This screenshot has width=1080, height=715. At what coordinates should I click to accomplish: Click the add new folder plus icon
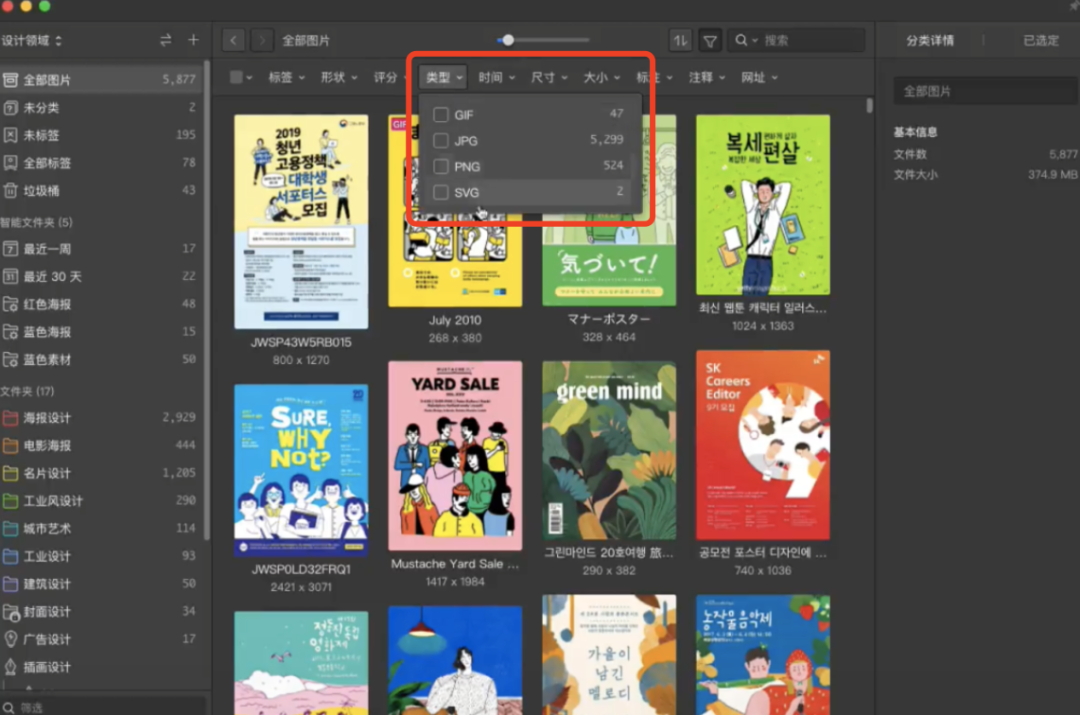point(193,39)
